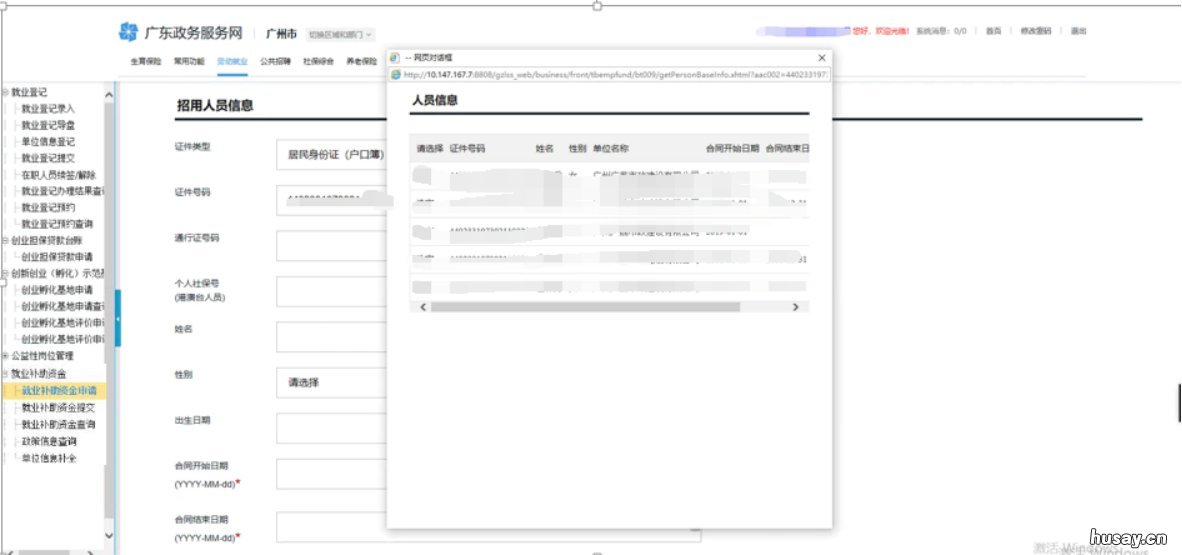Open 就业登记提交 in the sidebar tree
1182x555 pixels.
coord(47,158)
